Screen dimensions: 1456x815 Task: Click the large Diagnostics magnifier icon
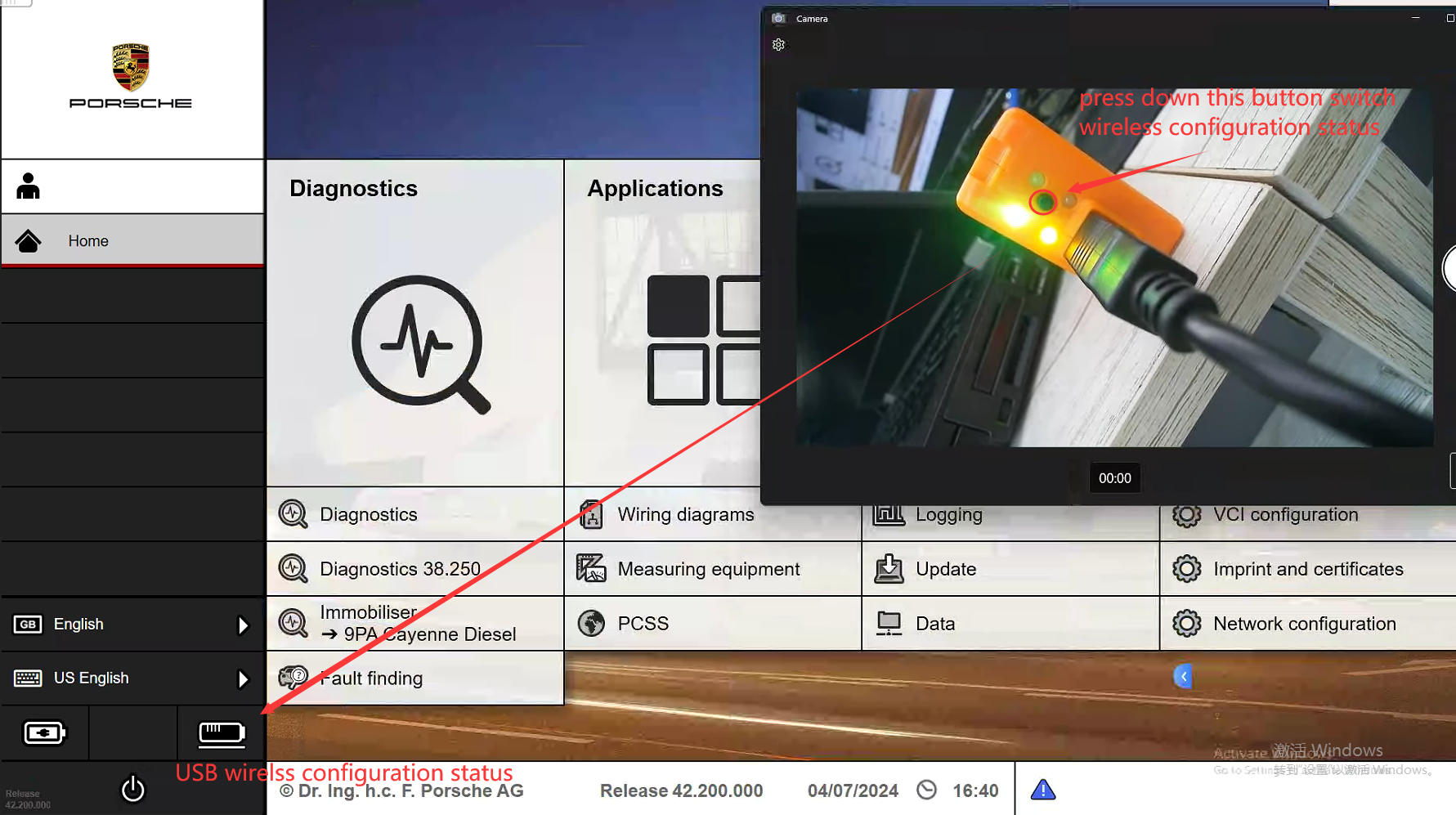coord(420,343)
